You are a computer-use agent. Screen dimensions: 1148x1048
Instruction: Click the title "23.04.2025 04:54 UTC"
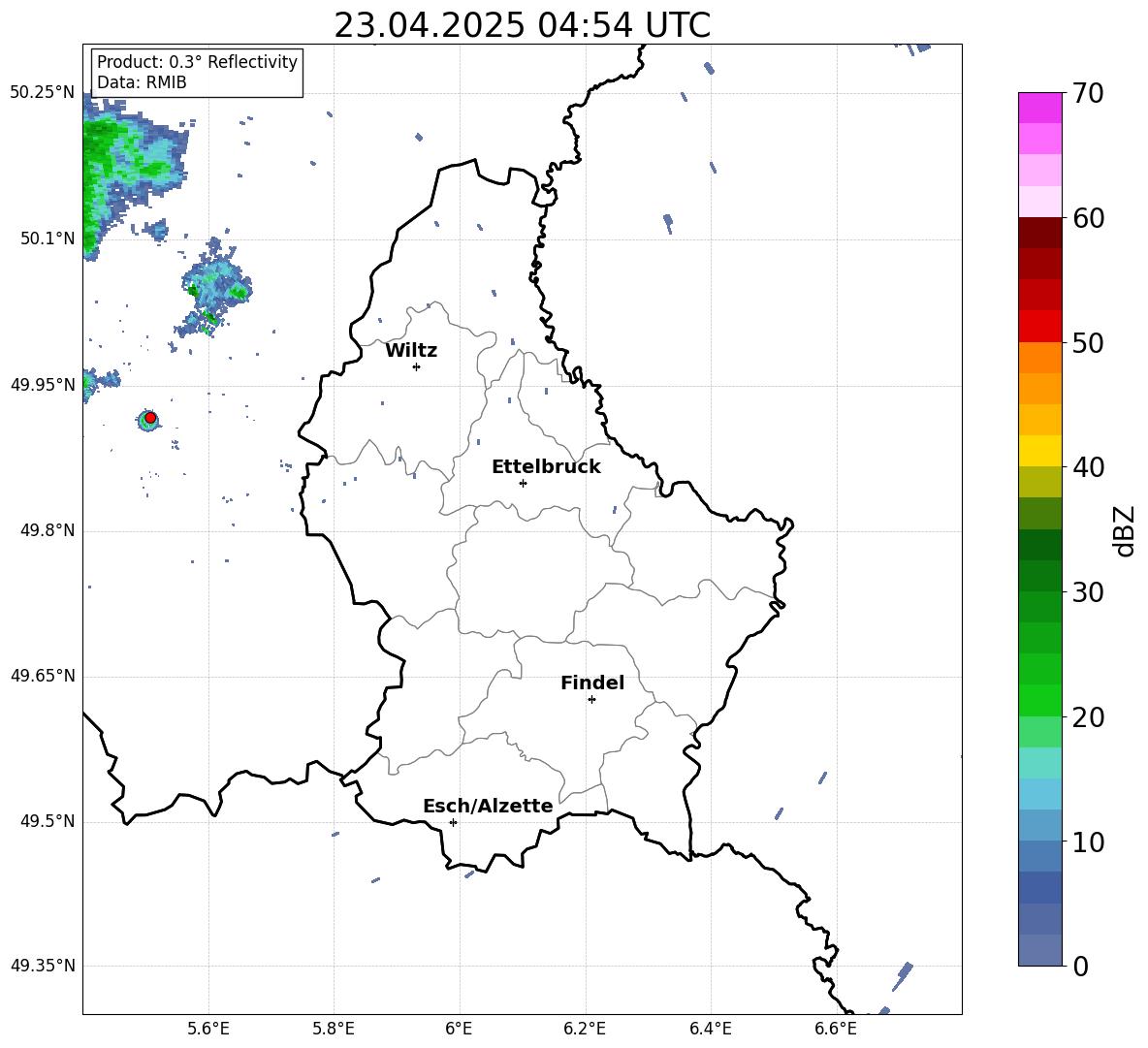point(522,25)
